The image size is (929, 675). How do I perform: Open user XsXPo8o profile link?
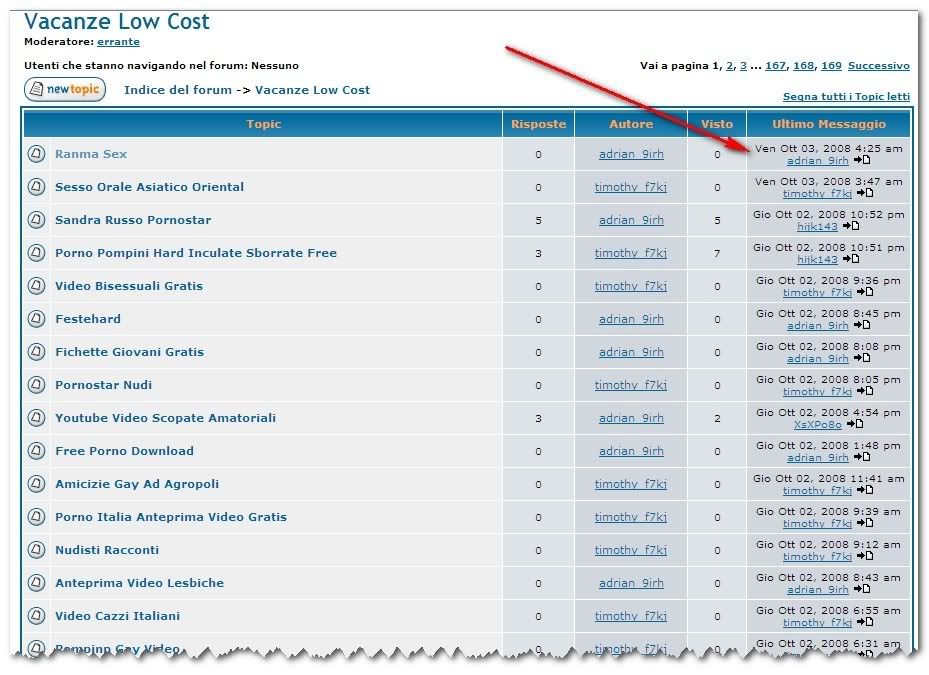pyautogui.click(x=817, y=425)
